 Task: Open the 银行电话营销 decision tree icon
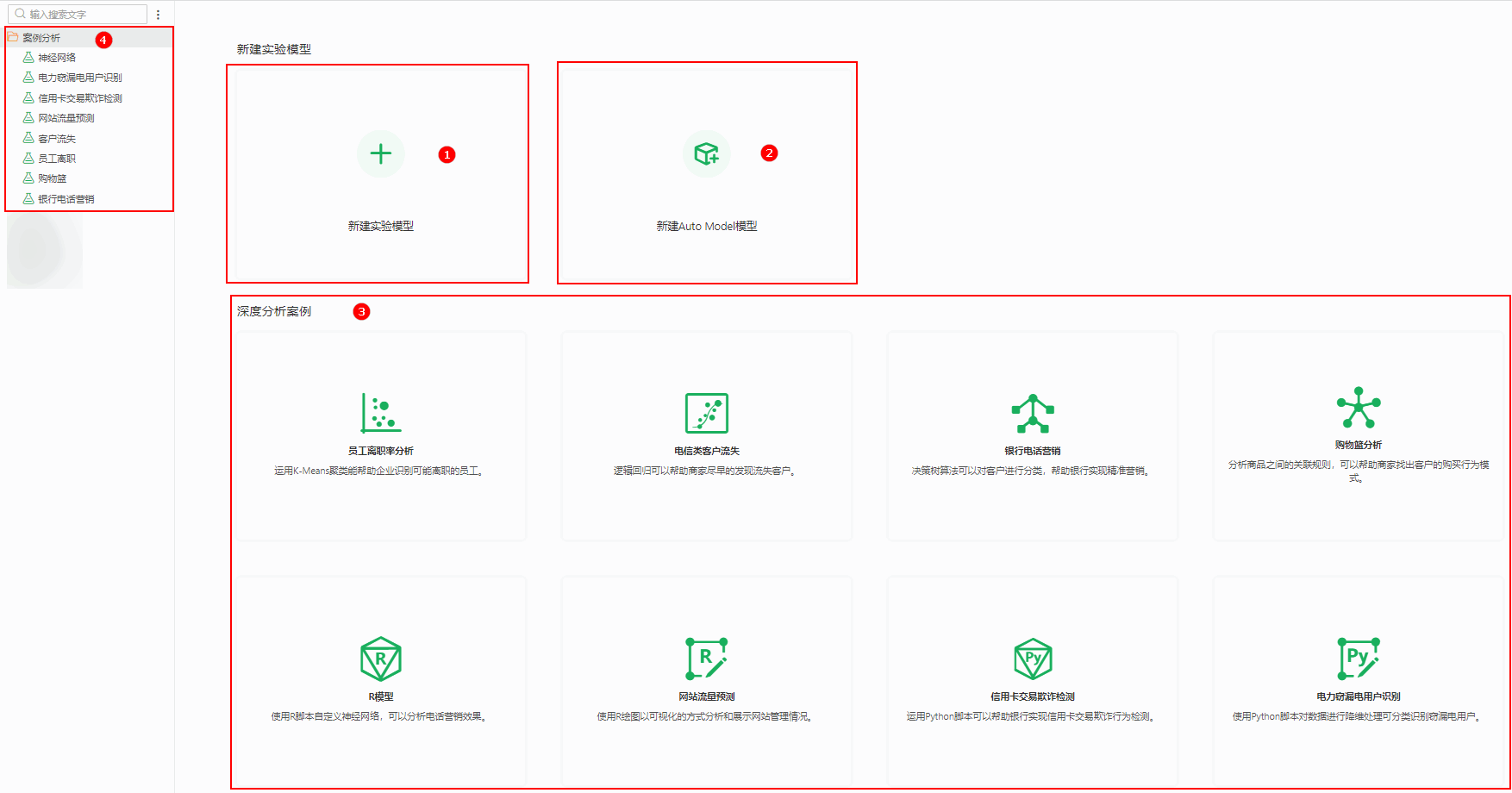click(1033, 414)
